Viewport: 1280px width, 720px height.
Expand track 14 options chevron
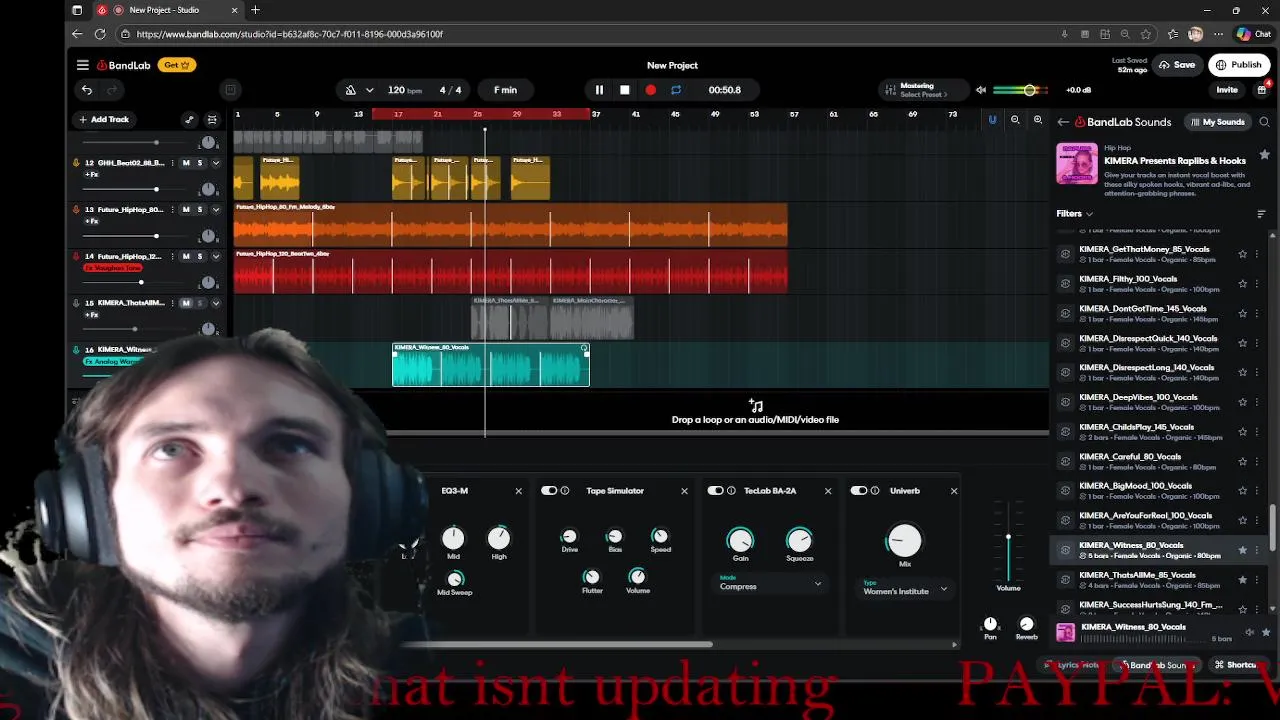215,256
